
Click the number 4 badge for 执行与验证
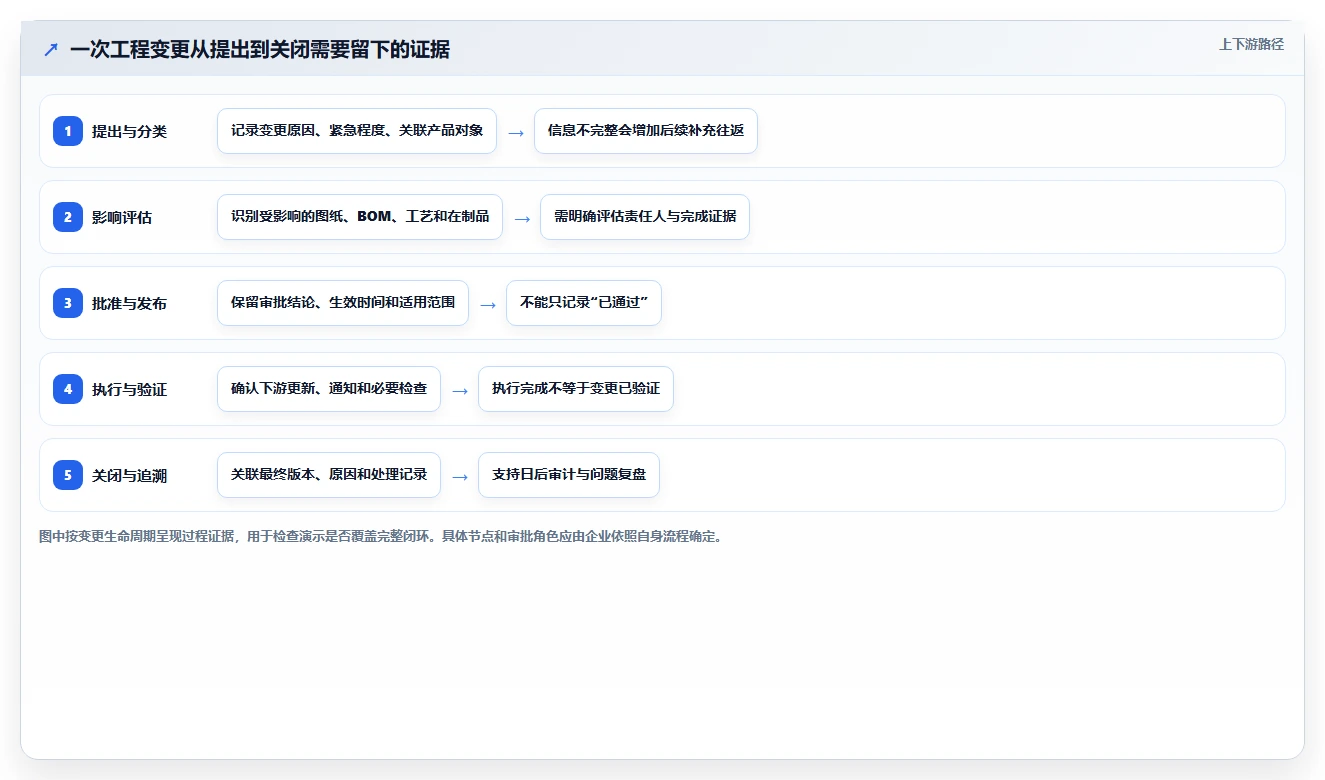tap(68, 389)
